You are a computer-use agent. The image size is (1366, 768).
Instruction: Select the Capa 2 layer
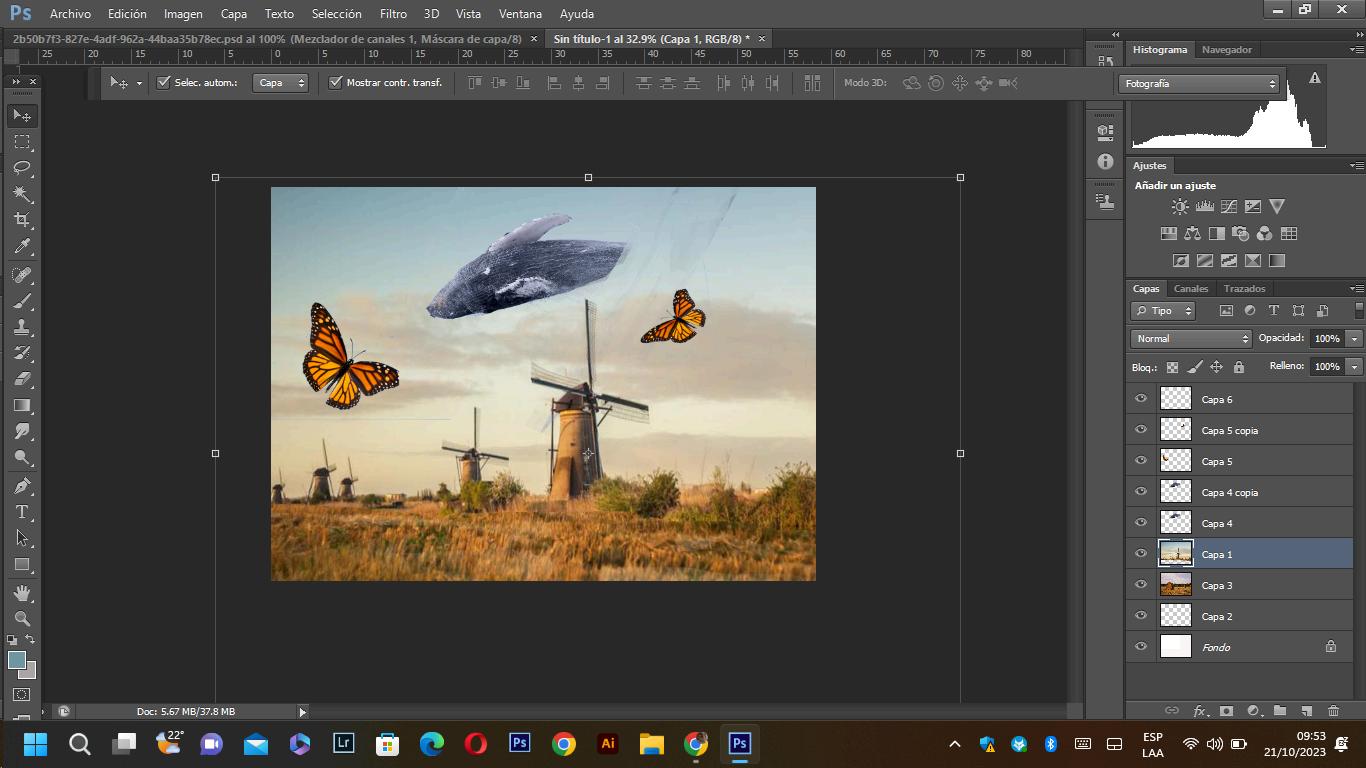[1239, 616]
